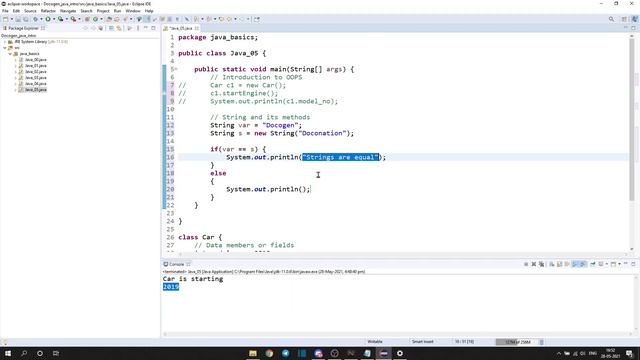Click the Terminate stop icon in Console
The width and height of the screenshot is (640, 360).
click(526, 264)
